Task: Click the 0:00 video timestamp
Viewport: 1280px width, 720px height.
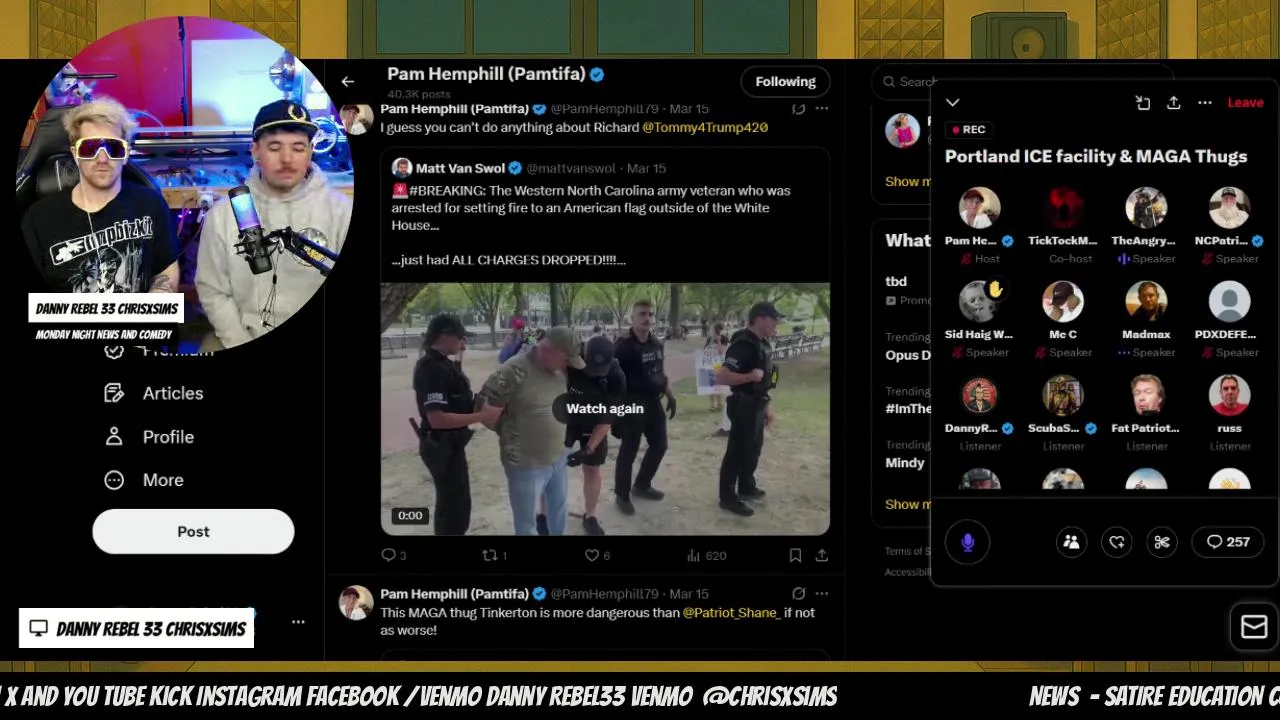Action: pyautogui.click(x=410, y=516)
